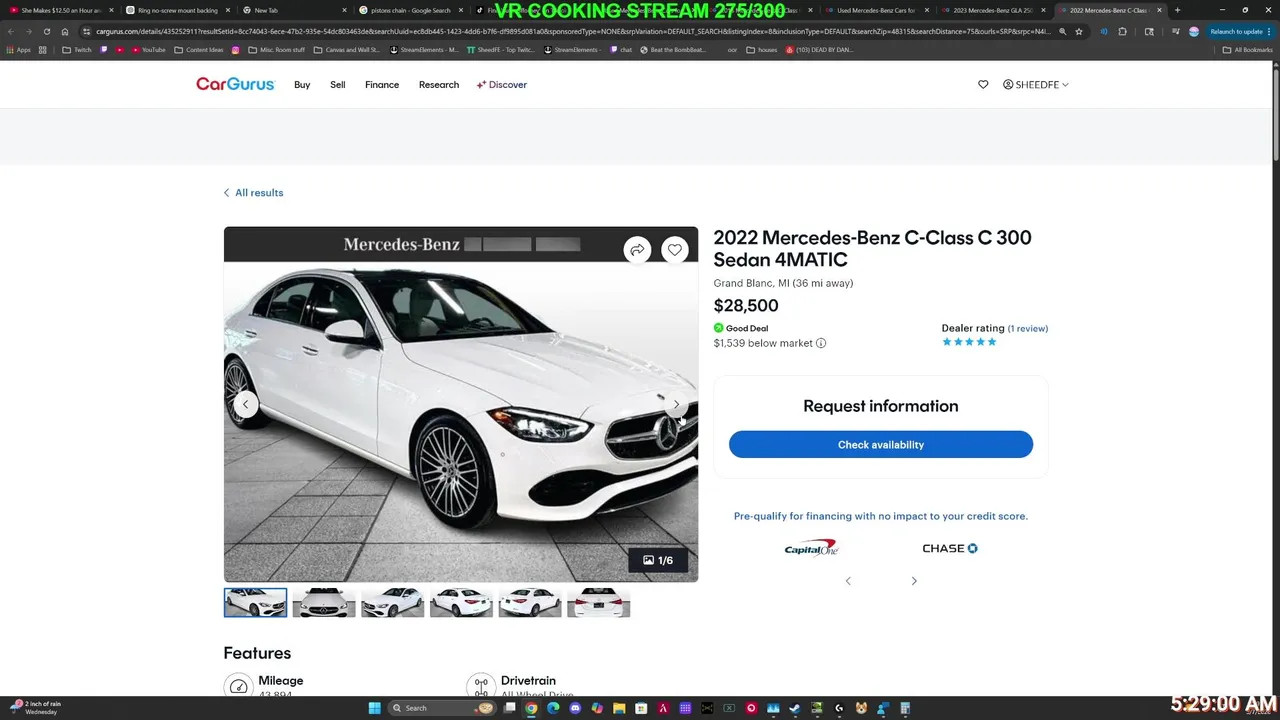Show previous car photo arrow
The width and height of the screenshot is (1280, 720).
tap(246, 405)
